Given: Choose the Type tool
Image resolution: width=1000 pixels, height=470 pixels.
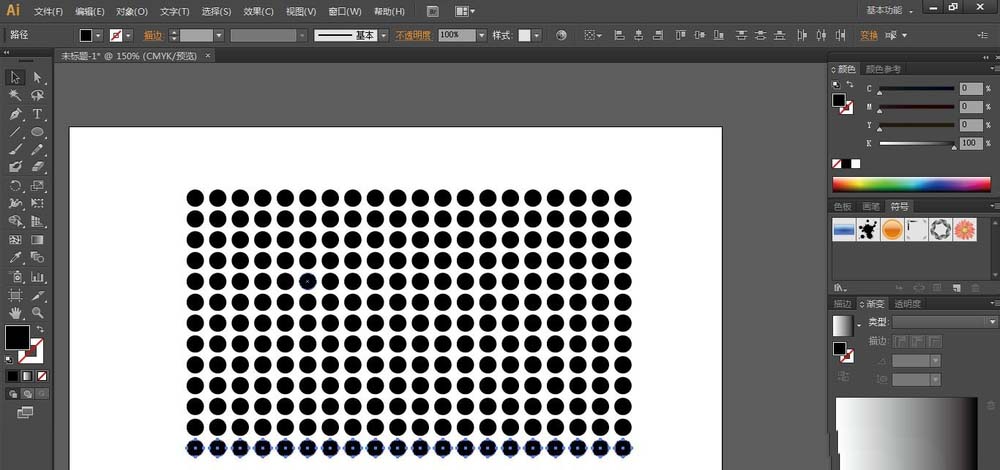Looking at the screenshot, I should click(x=38, y=114).
